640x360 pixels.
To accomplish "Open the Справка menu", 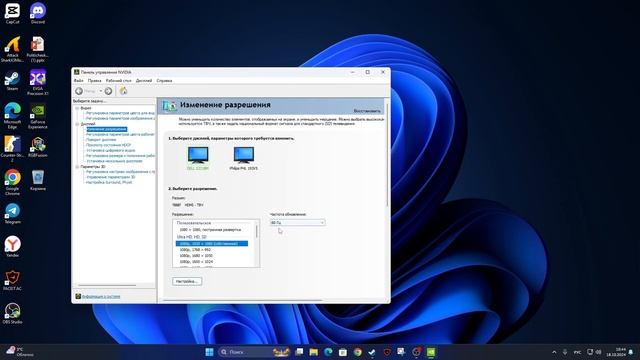I will [x=164, y=81].
